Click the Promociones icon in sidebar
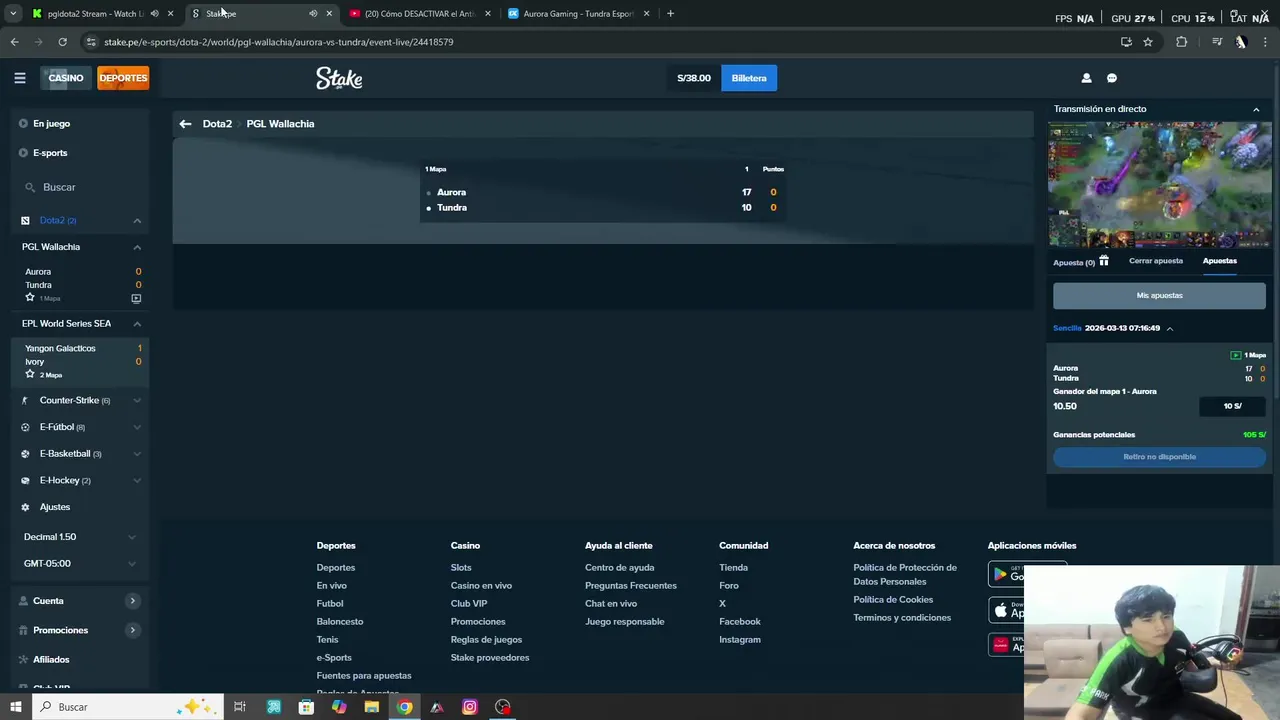The height and width of the screenshot is (720, 1280). coord(24,630)
